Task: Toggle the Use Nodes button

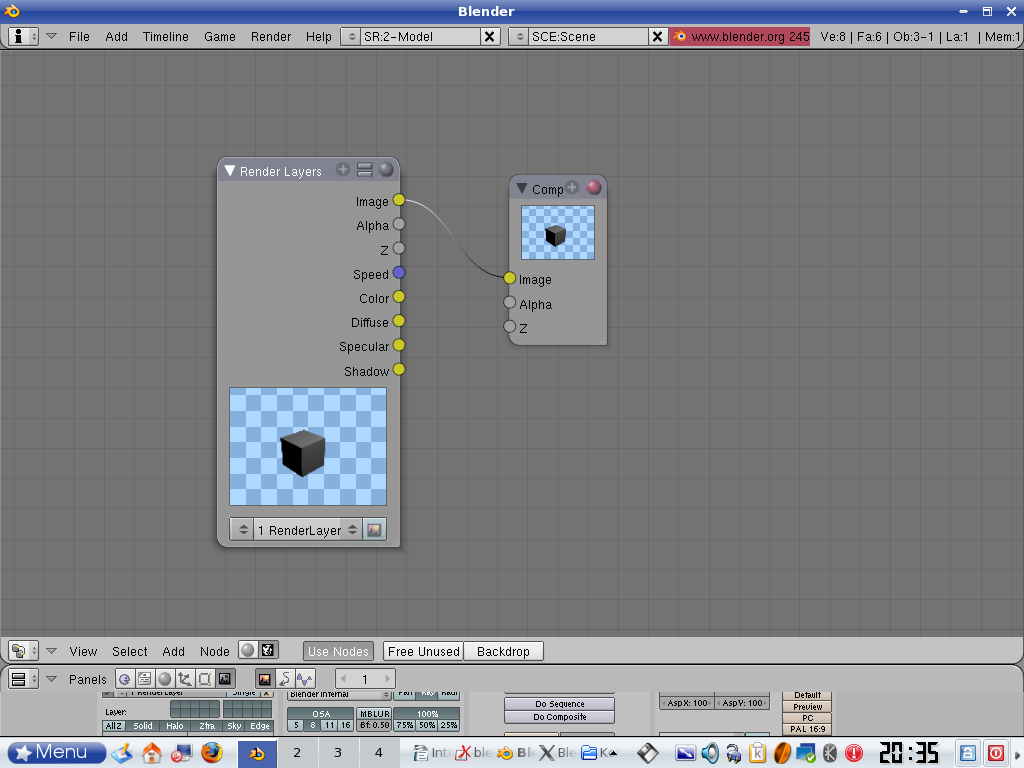Action: pos(338,651)
